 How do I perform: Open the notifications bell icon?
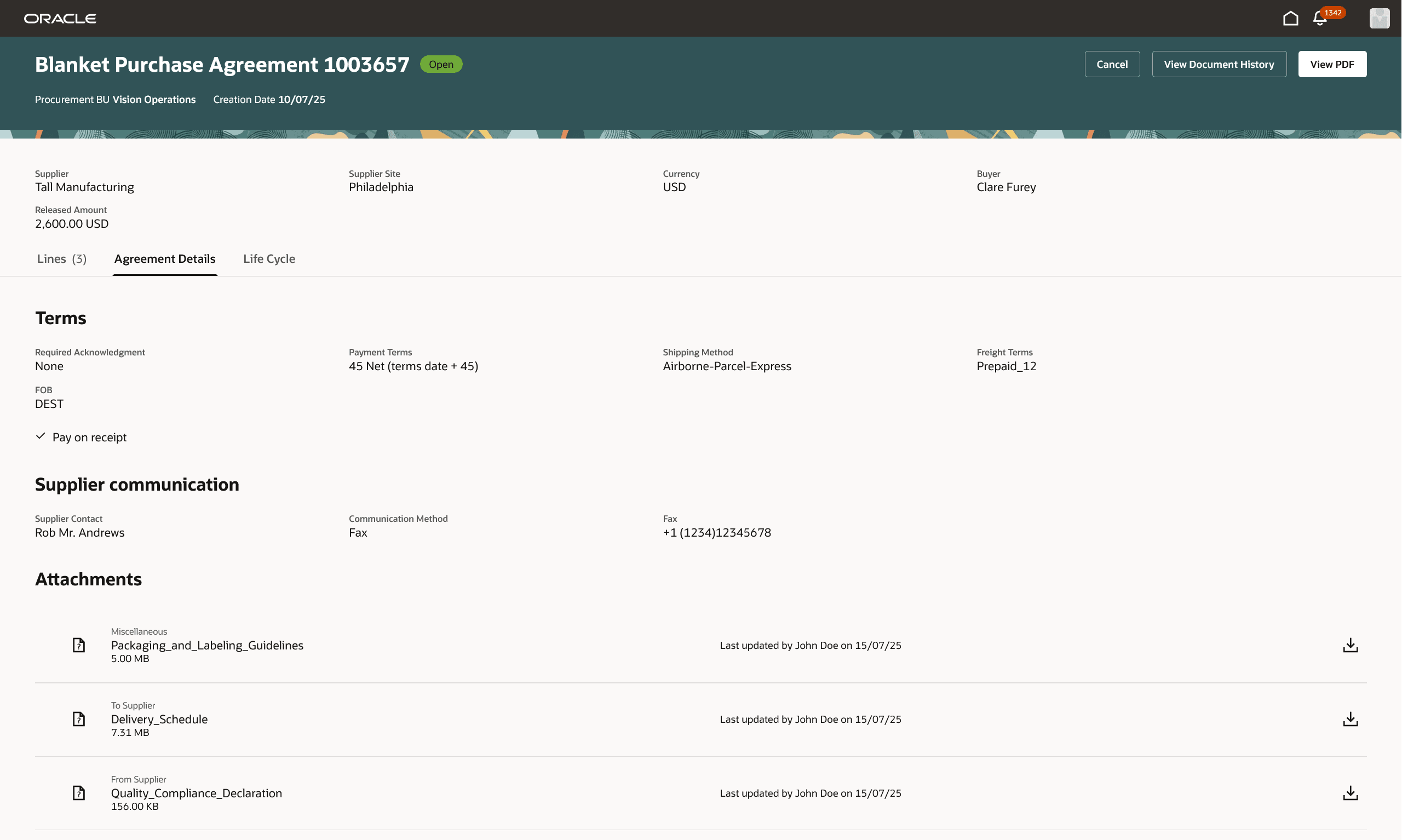pos(1319,19)
